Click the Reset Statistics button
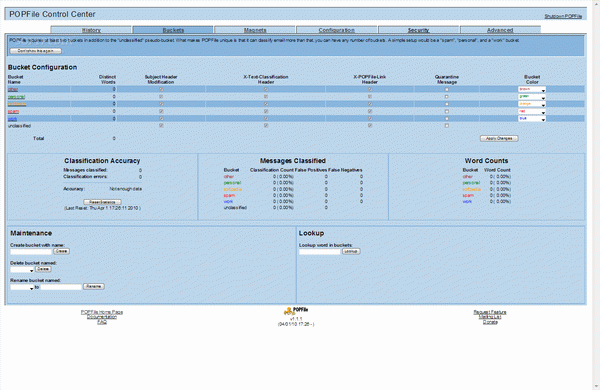The width and height of the screenshot is (600, 390). click(x=102, y=202)
